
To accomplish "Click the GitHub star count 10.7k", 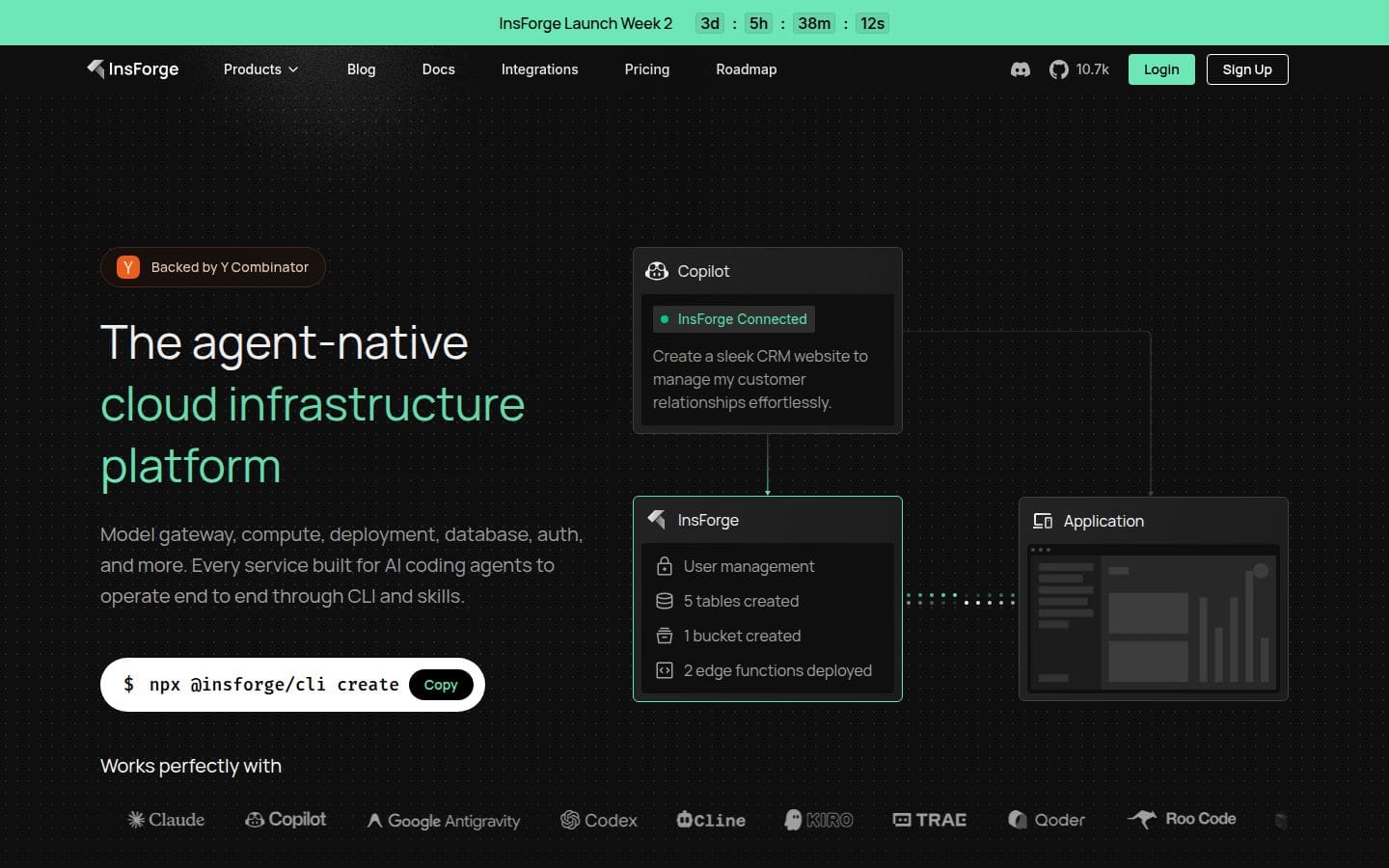I will (x=1093, y=69).
